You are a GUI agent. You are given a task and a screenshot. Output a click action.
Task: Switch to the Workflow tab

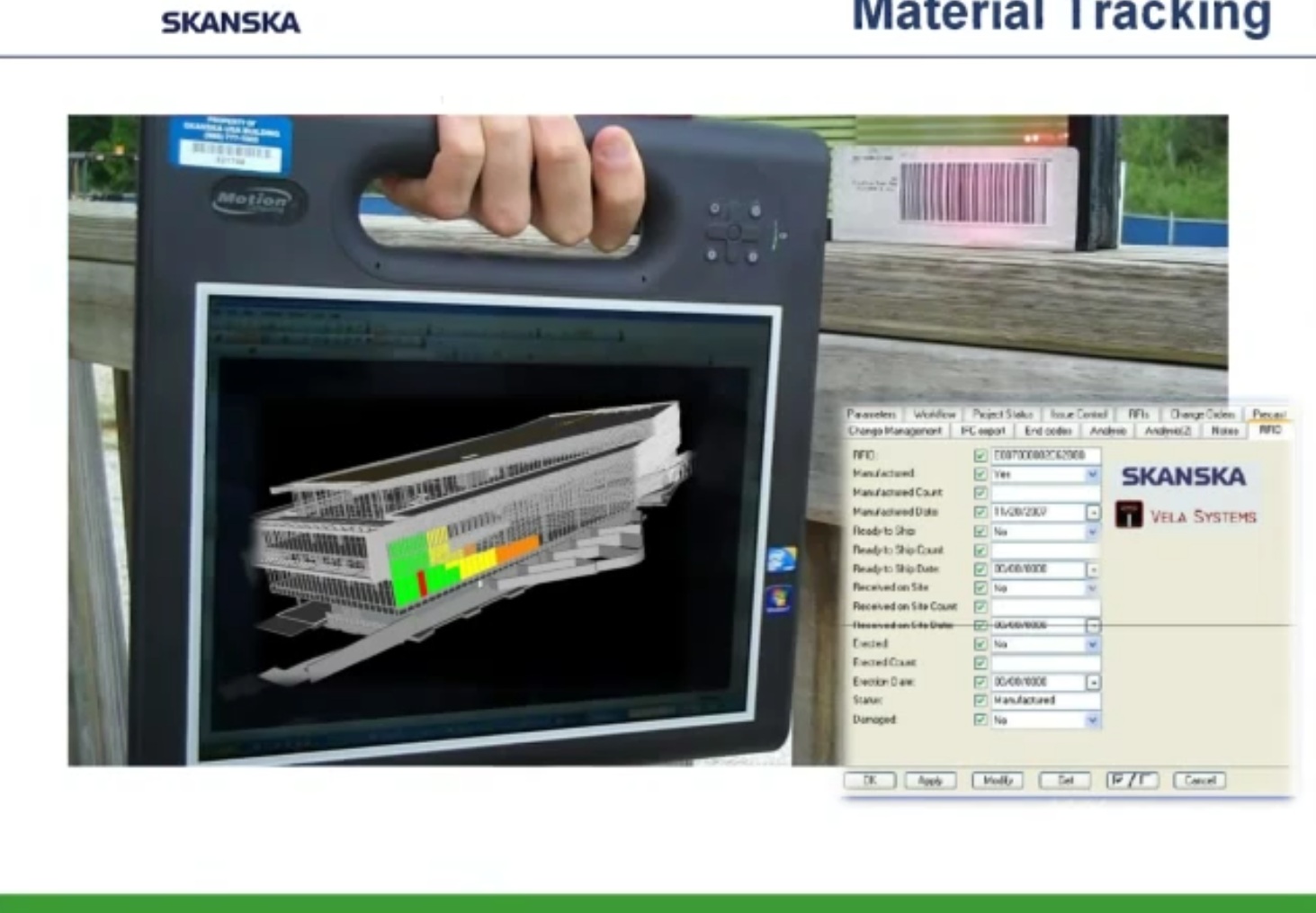(934, 414)
